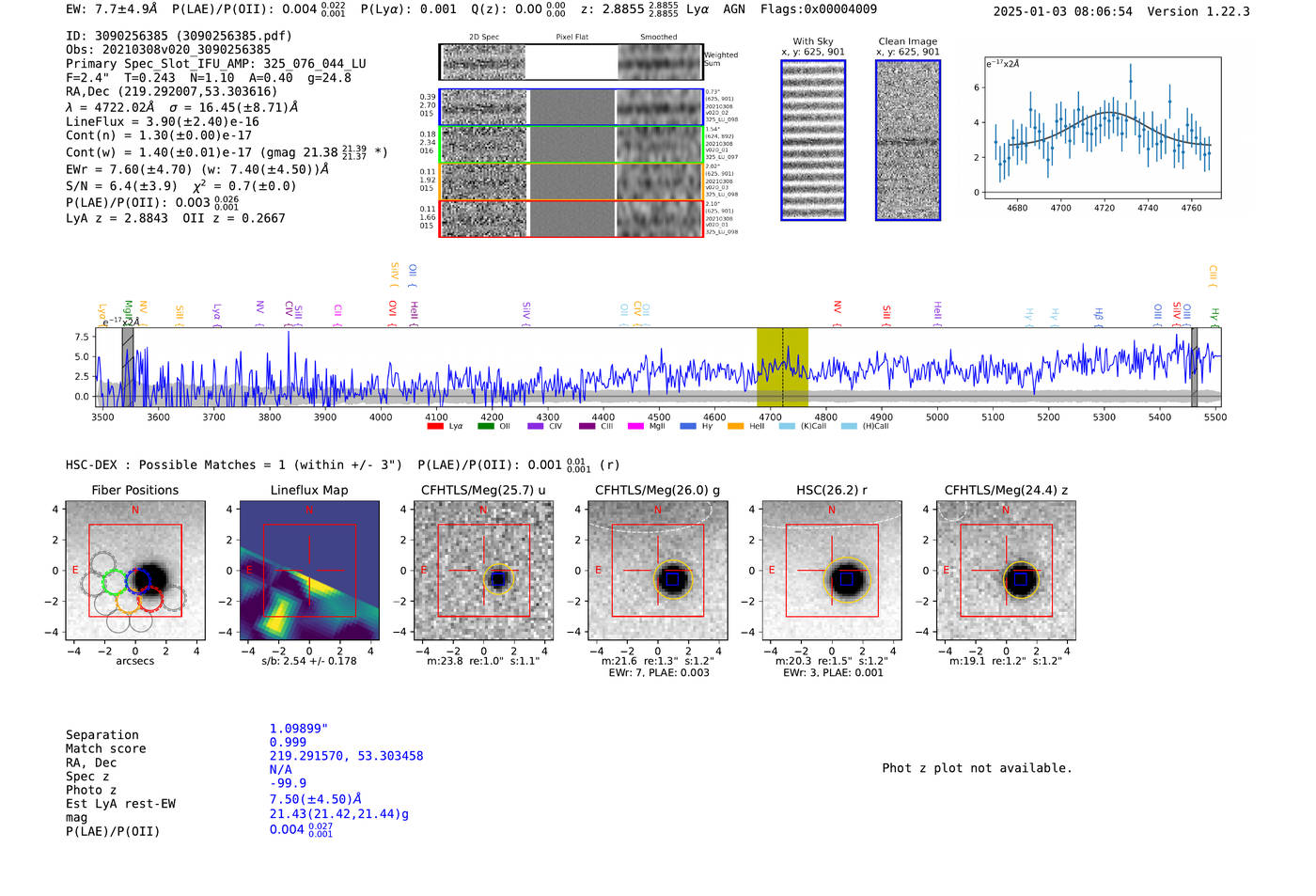The image size is (1316, 896).
Task: Click the Pixel Flat column header
Action: click(572, 38)
